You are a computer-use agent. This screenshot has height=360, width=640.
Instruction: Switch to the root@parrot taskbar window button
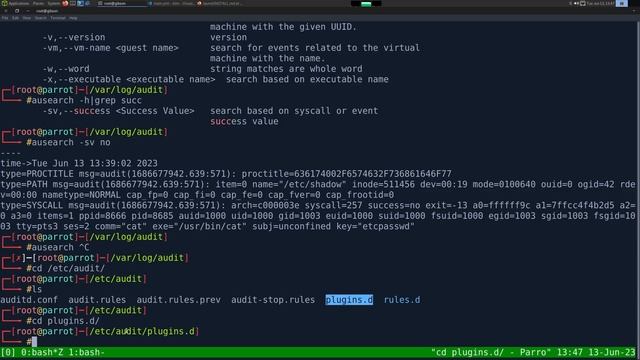pyautogui.click(x=121, y=3)
